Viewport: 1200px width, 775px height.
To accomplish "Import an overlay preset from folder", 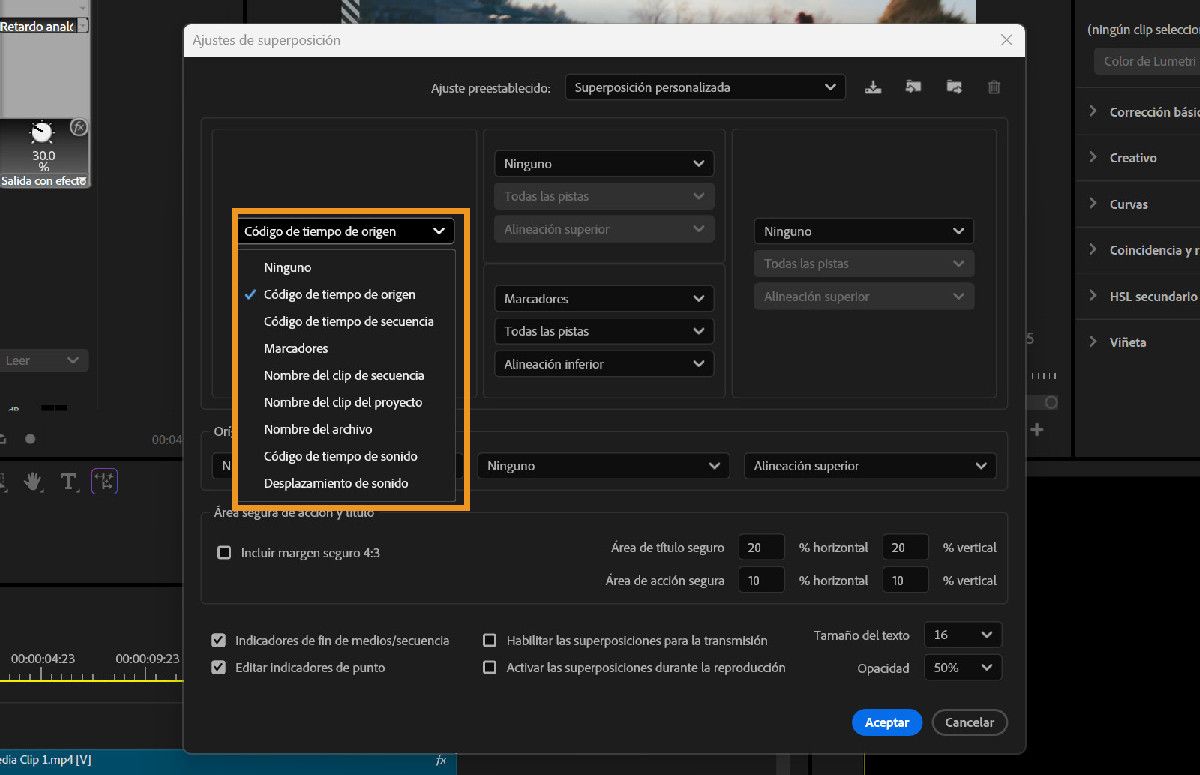I will point(913,87).
